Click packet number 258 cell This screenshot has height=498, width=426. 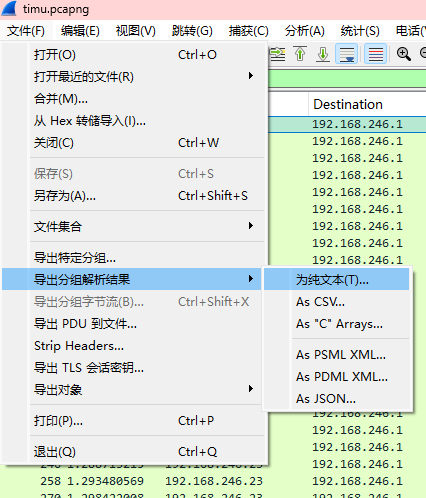51,481
